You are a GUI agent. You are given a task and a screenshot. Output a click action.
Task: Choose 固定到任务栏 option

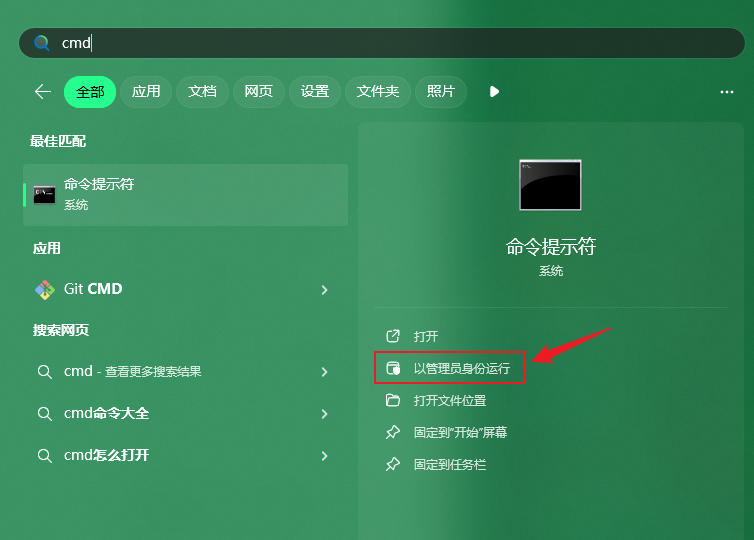[450, 465]
